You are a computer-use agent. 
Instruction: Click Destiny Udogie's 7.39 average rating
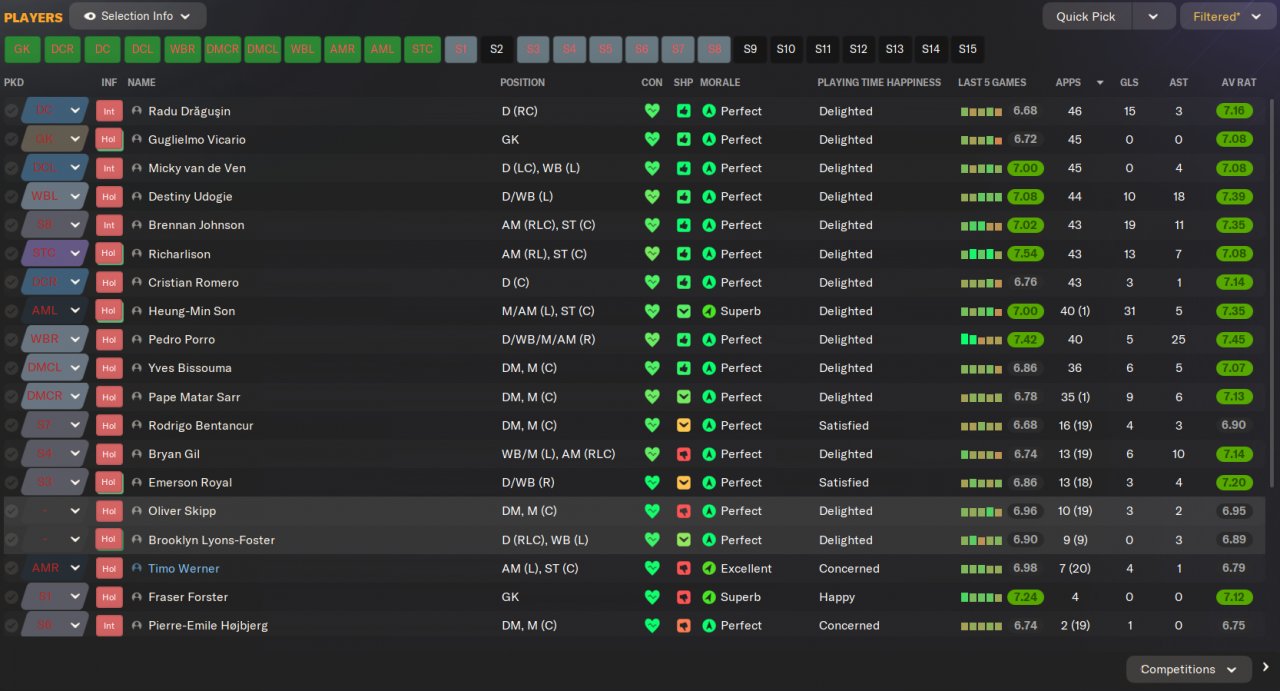click(1233, 197)
